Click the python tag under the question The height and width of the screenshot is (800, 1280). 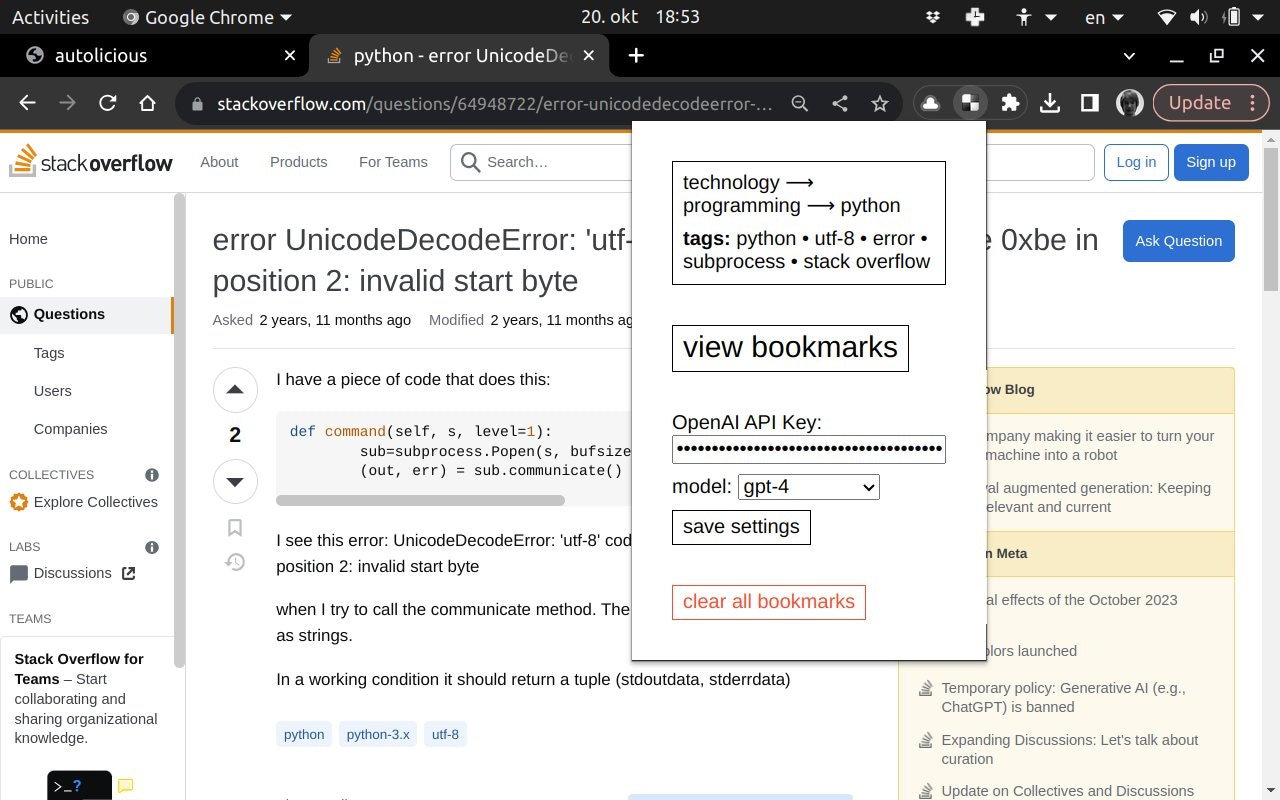[304, 734]
